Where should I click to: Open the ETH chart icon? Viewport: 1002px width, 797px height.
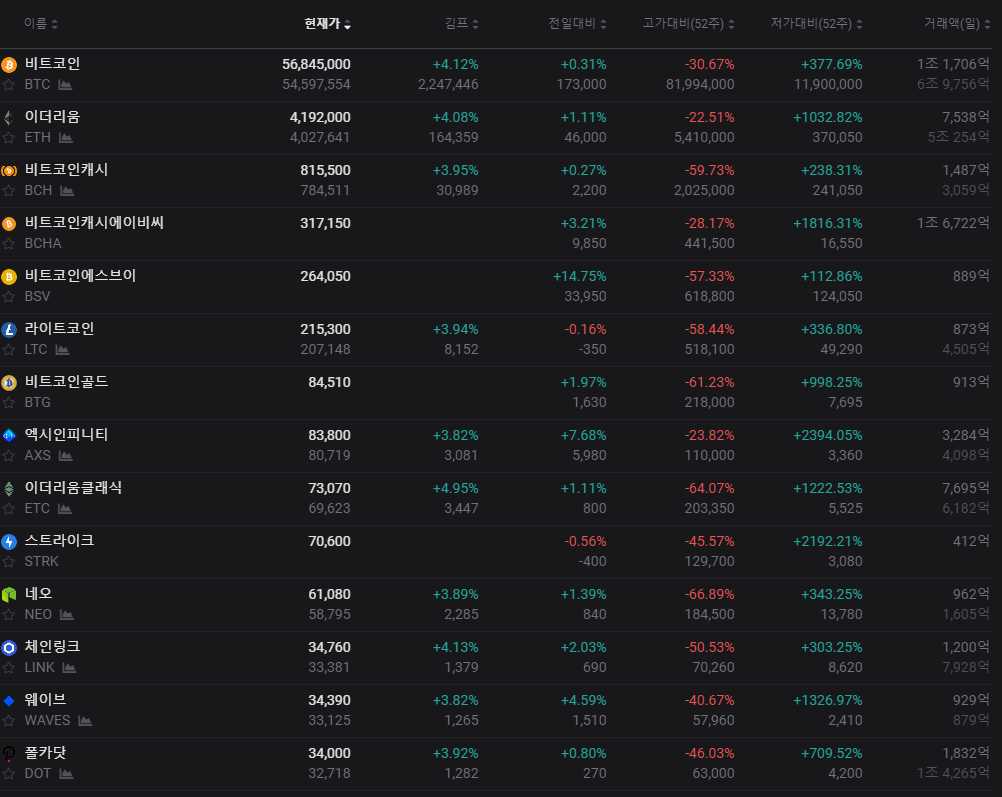pos(66,137)
